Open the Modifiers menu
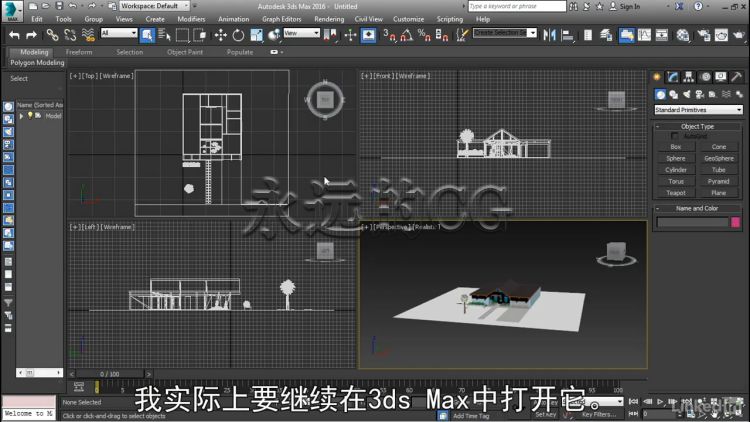 [x=191, y=19]
